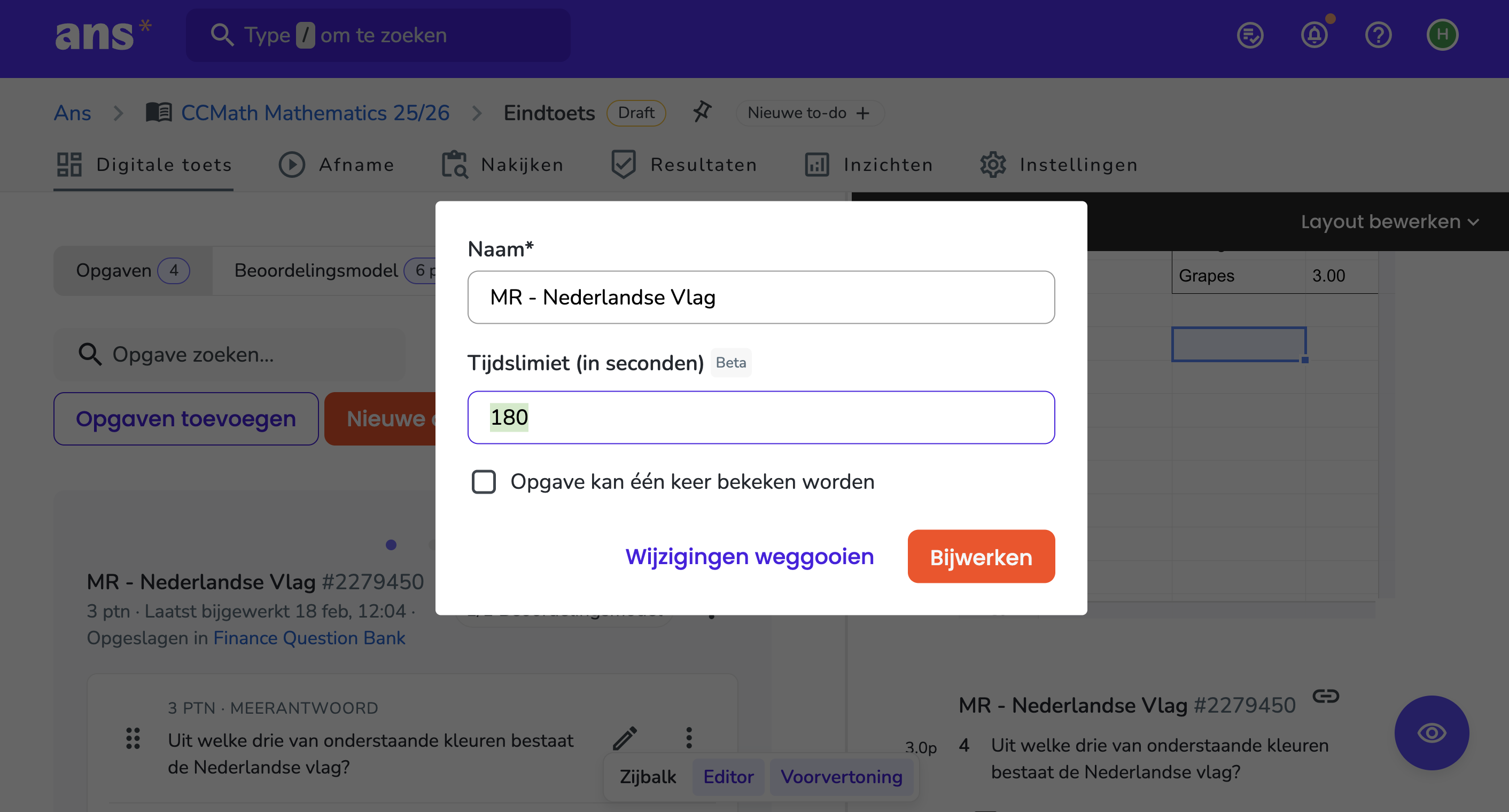Switch to Digitale toets tab
Image resolution: width=1509 pixels, height=812 pixels.
tap(144, 165)
